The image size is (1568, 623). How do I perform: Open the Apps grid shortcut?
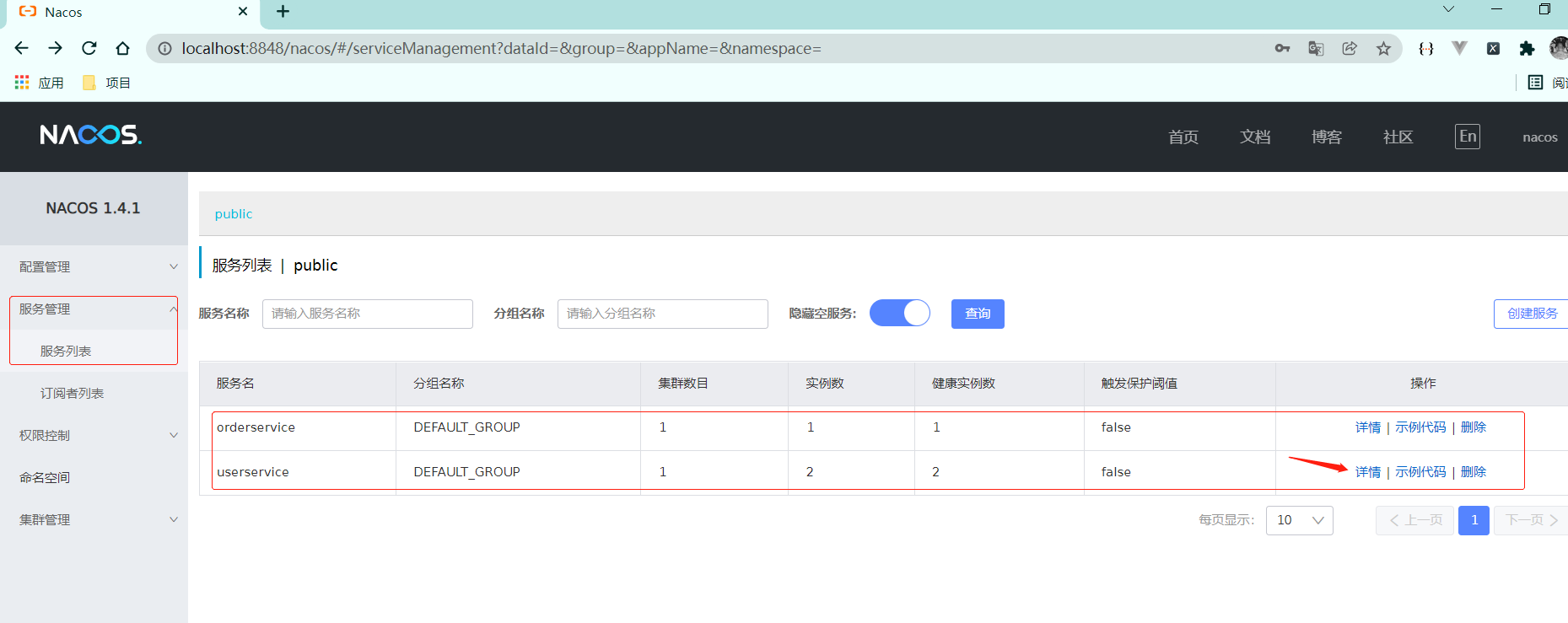click(22, 83)
